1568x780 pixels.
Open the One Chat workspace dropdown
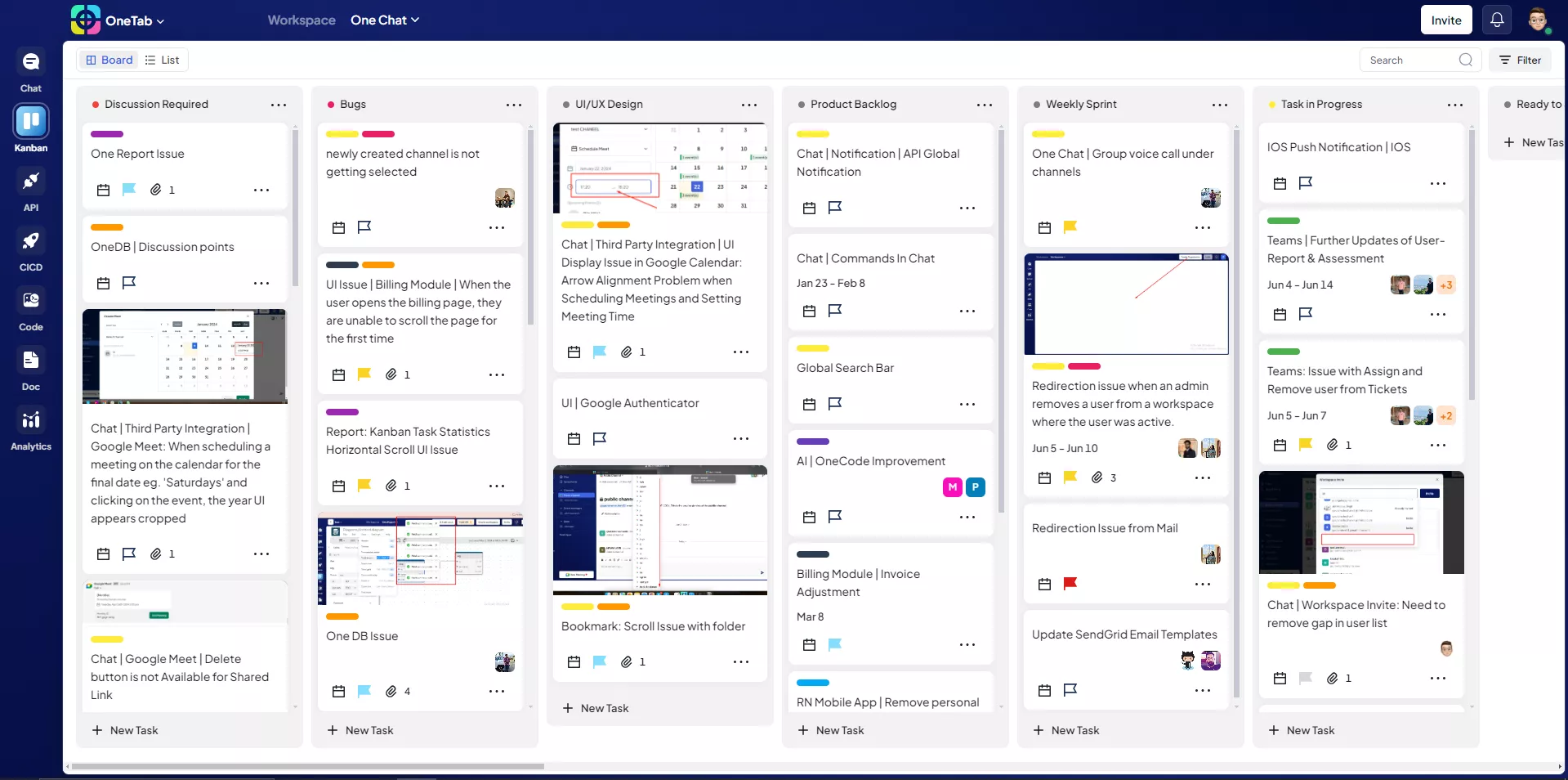[x=384, y=20]
